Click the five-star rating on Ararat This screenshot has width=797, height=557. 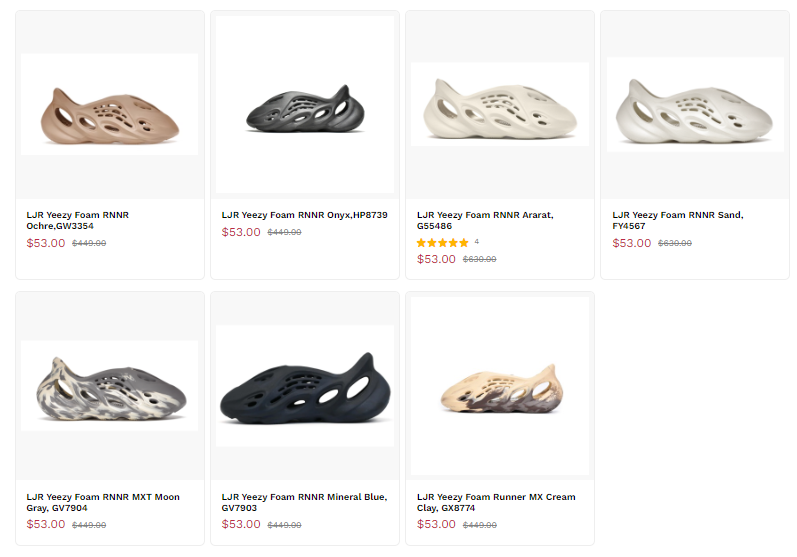coord(442,243)
